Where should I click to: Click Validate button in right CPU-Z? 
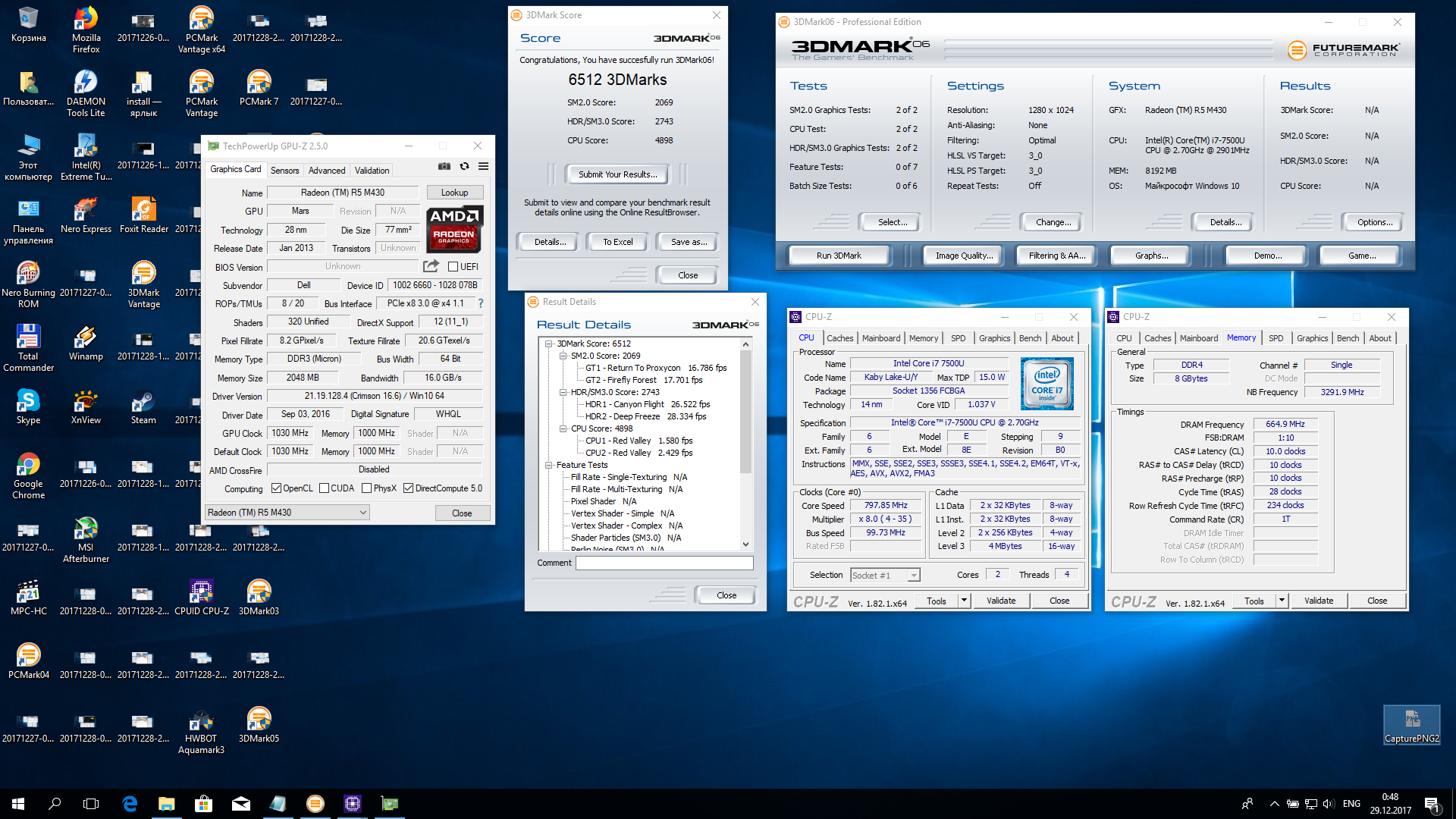point(1319,601)
